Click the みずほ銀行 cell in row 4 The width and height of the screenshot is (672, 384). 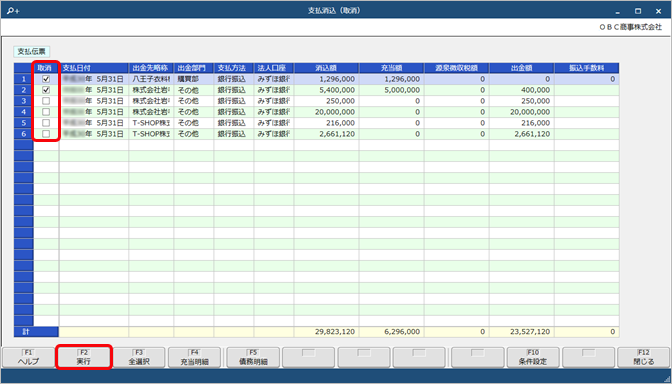pyautogui.click(x=274, y=112)
